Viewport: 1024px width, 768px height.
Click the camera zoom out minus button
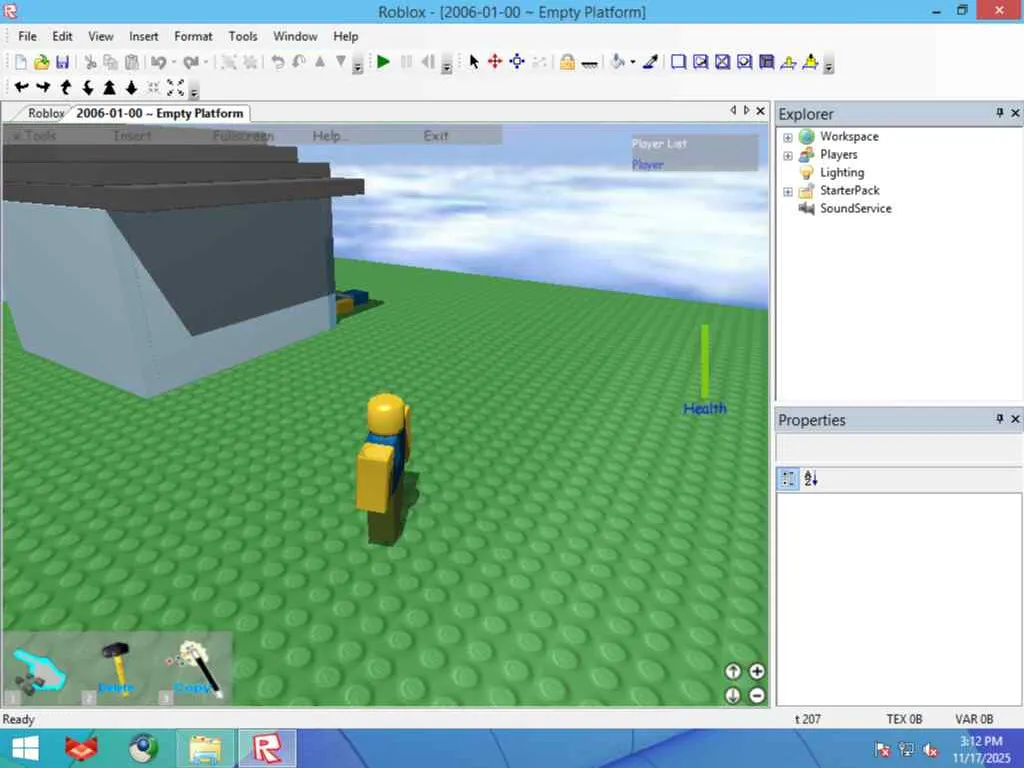[x=757, y=696]
